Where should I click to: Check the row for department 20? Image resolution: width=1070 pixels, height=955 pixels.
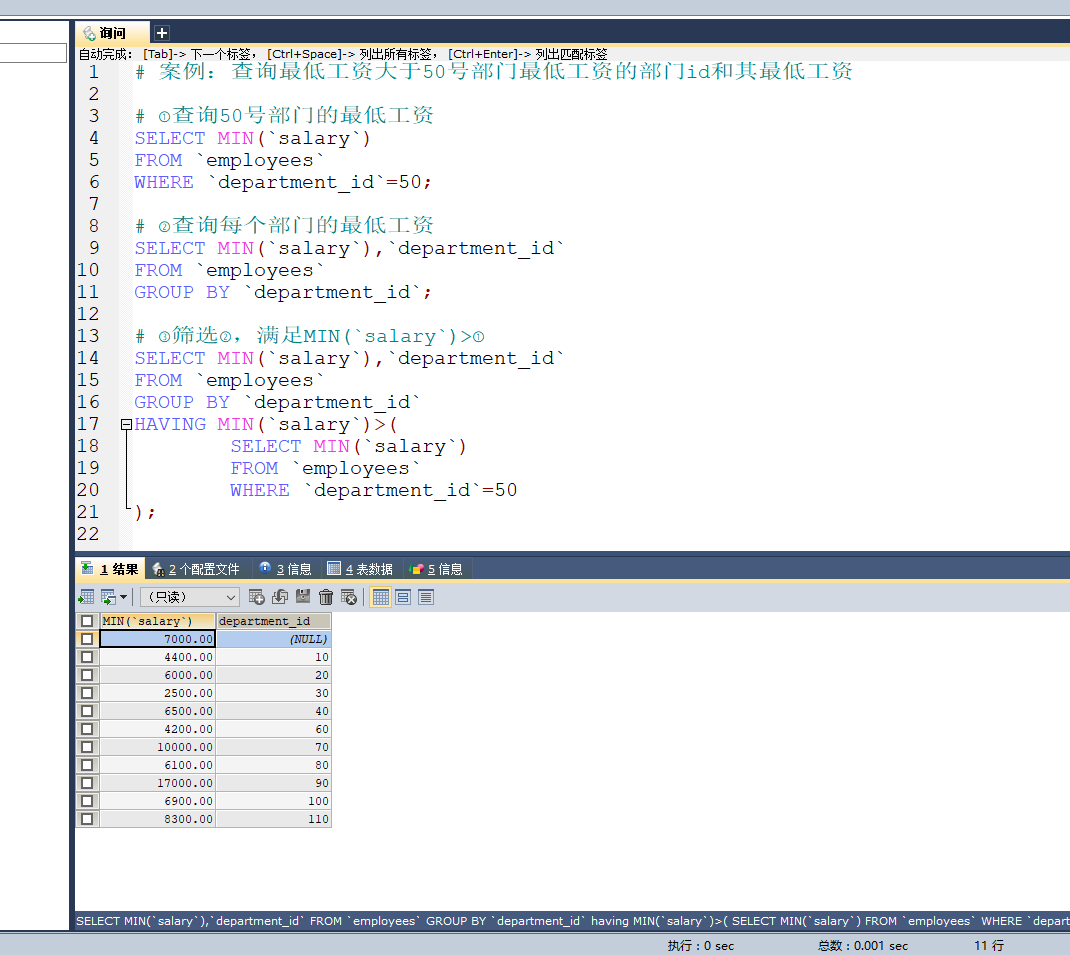pos(87,674)
